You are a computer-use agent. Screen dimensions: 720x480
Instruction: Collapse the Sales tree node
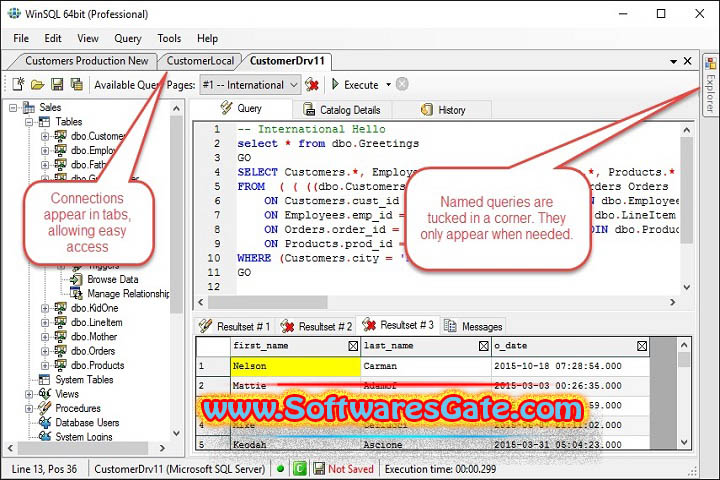13,107
